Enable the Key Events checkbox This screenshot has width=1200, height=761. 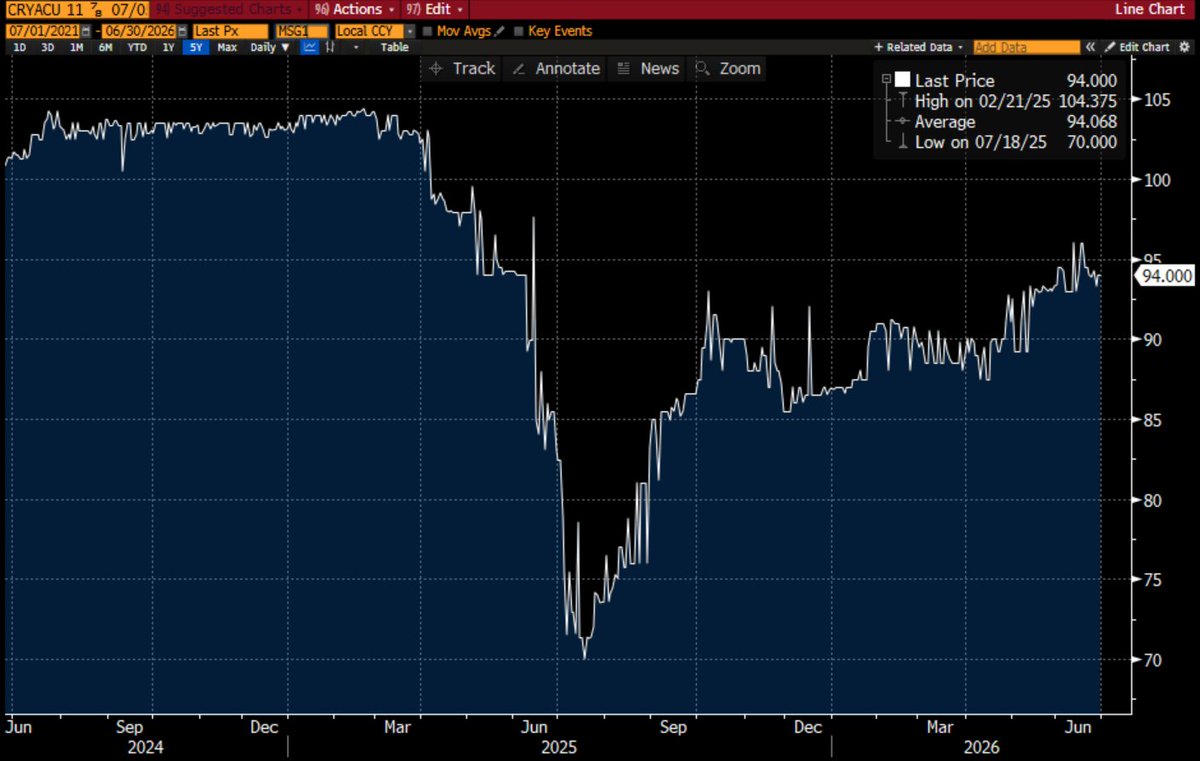click(x=518, y=31)
